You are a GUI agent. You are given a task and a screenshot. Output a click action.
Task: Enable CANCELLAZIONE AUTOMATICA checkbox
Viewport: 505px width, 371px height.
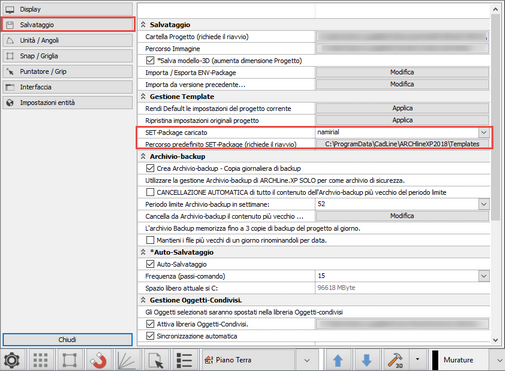(150, 192)
